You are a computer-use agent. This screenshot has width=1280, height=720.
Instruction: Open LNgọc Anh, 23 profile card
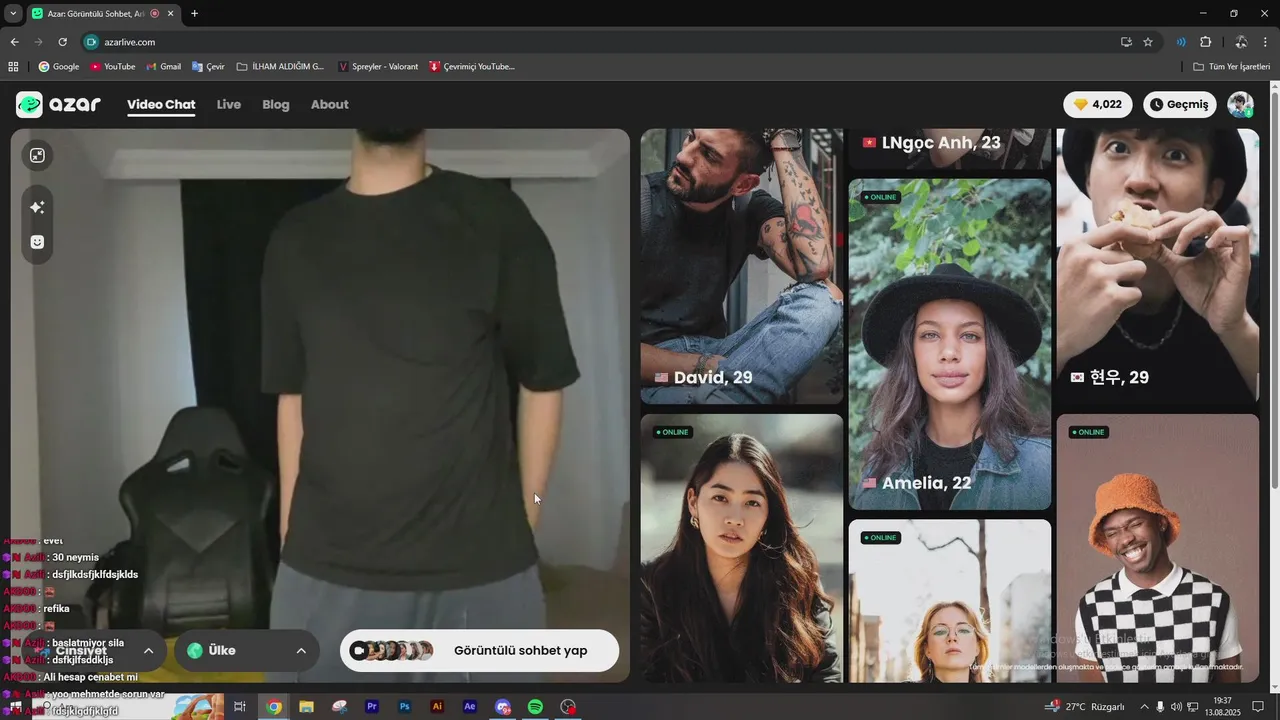[950, 149]
